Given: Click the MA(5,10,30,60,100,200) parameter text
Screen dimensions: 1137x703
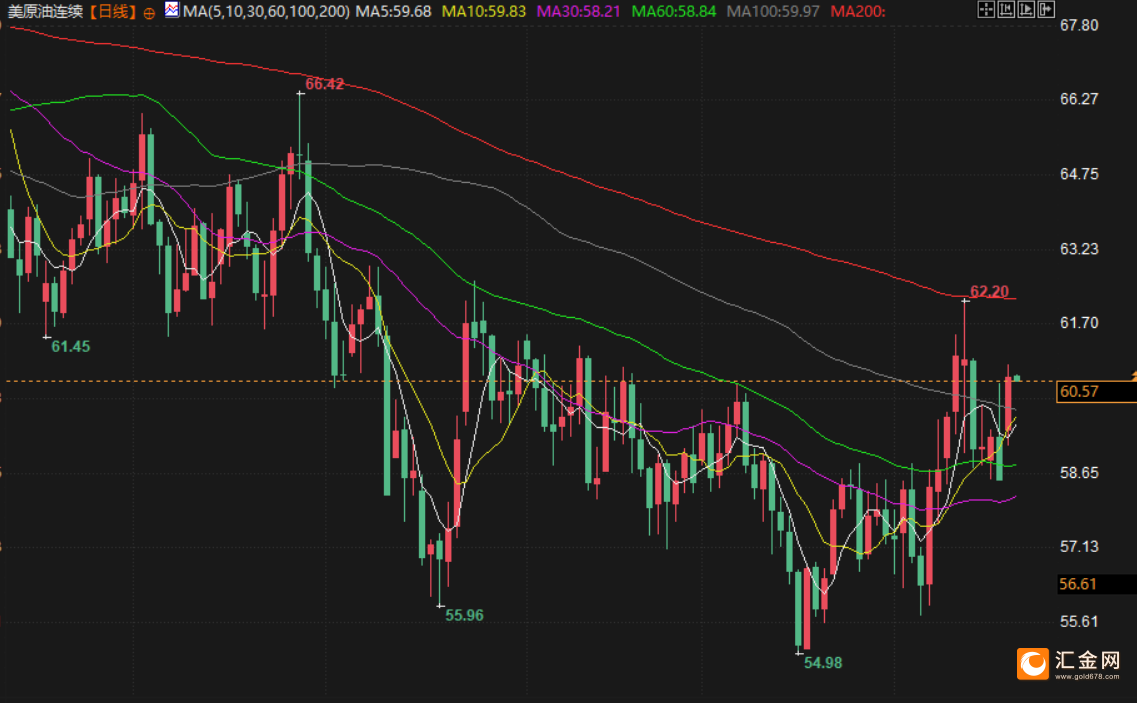Looking at the screenshot, I should (266, 12).
